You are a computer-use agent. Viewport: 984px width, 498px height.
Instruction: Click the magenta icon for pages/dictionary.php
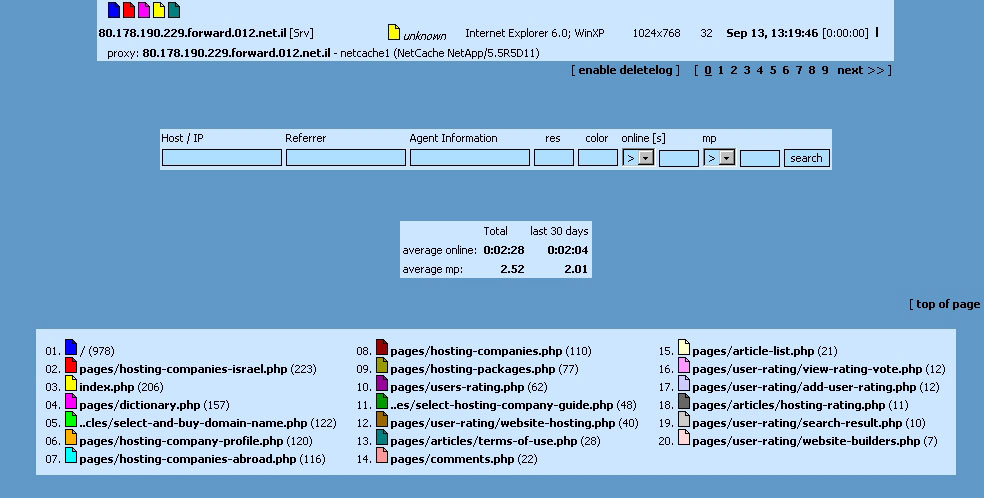coord(71,402)
